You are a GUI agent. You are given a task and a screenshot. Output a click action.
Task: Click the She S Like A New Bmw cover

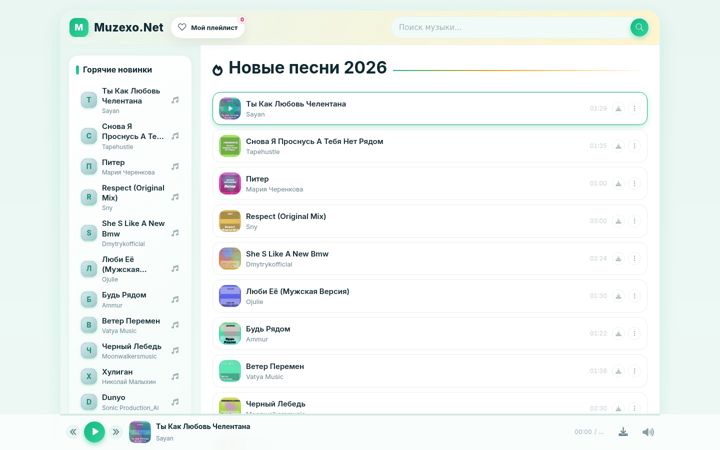coord(230,259)
